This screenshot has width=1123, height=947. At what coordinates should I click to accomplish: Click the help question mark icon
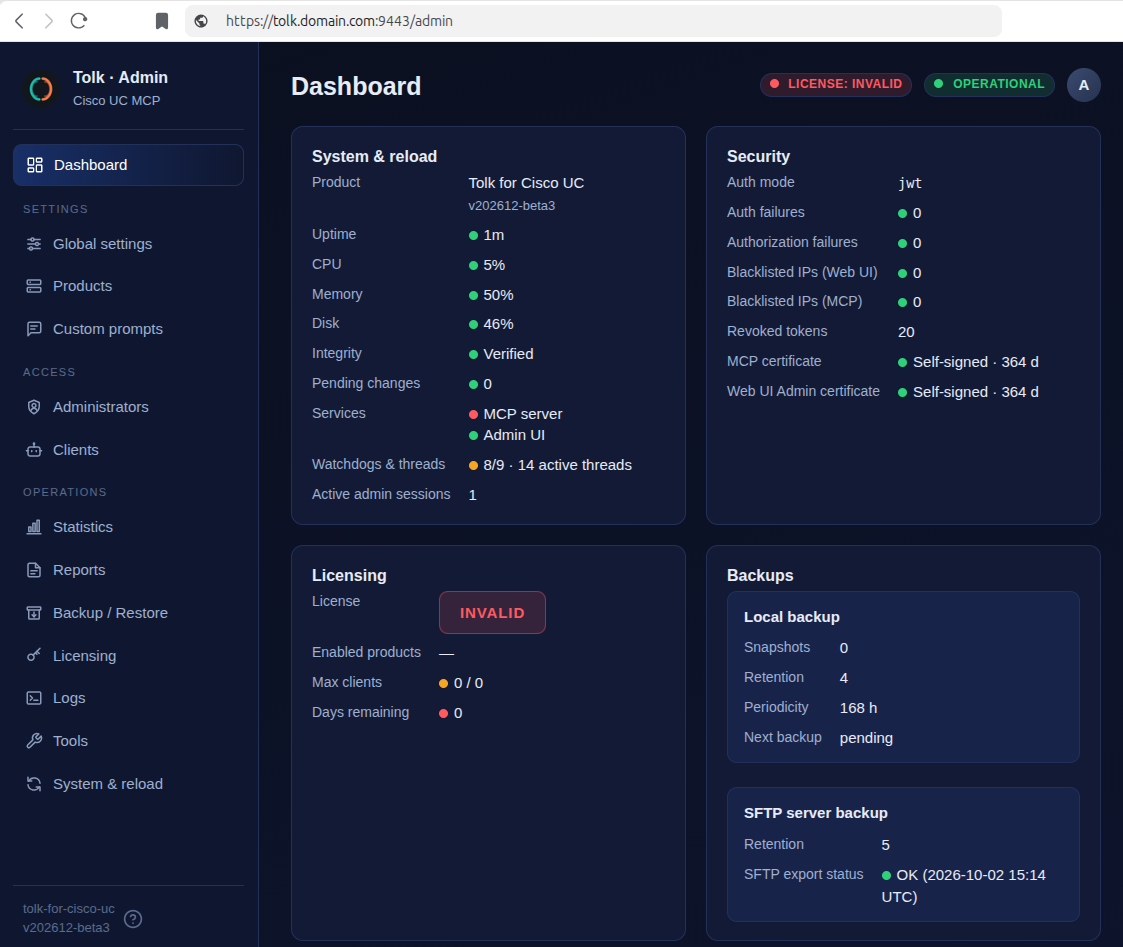pyautogui.click(x=133, y=918)
